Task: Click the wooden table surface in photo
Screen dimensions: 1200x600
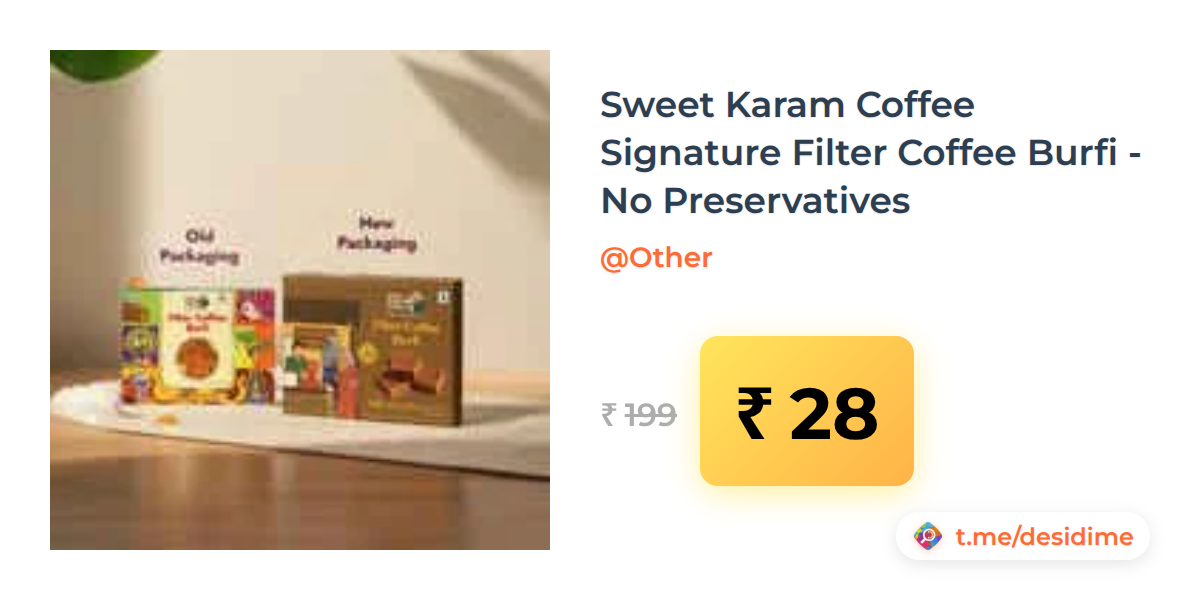Action: click(300, 510)
